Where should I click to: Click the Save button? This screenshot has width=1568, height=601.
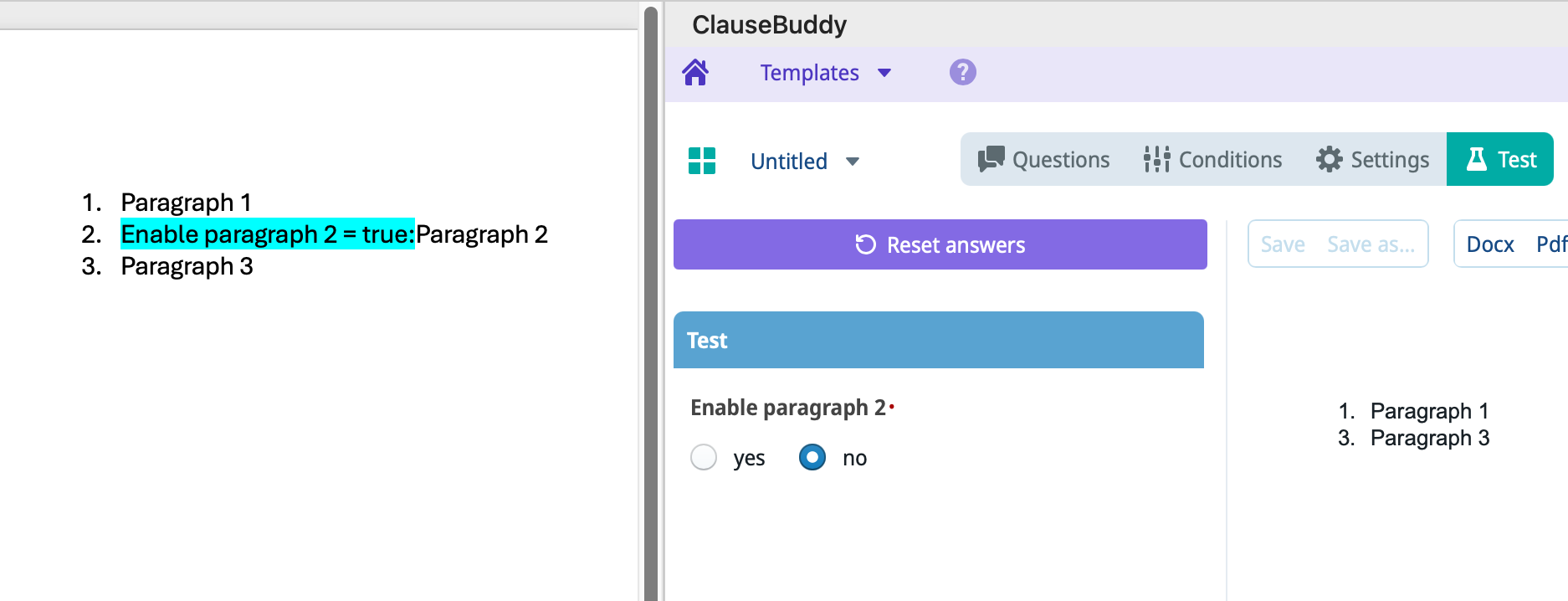point(1282,244)
